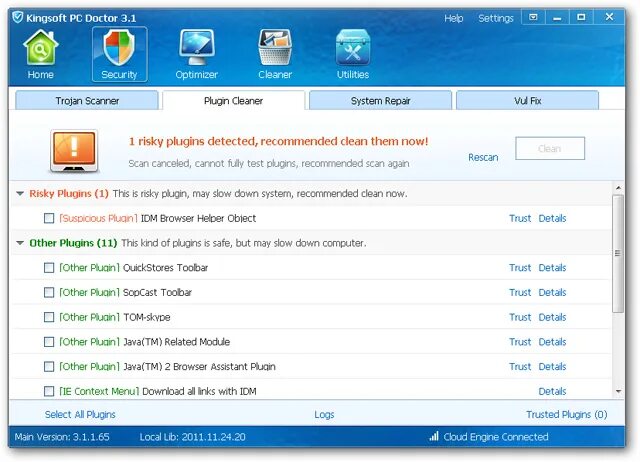The image size is (640, 462).
Task: Trust the IDM Browser Helper Object
Action: tap(520, 218)
